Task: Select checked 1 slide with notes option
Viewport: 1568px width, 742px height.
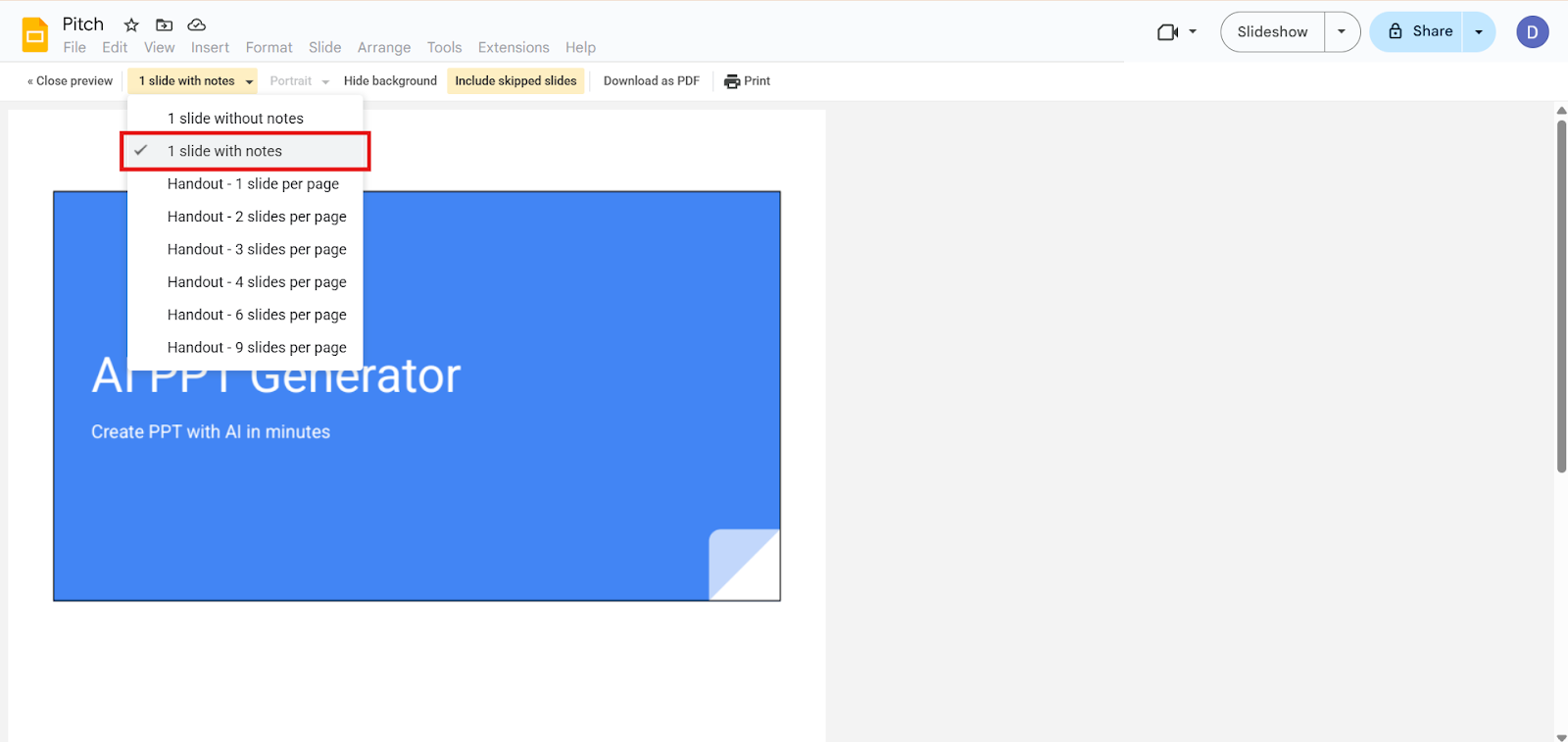Action: pos(245,151)
